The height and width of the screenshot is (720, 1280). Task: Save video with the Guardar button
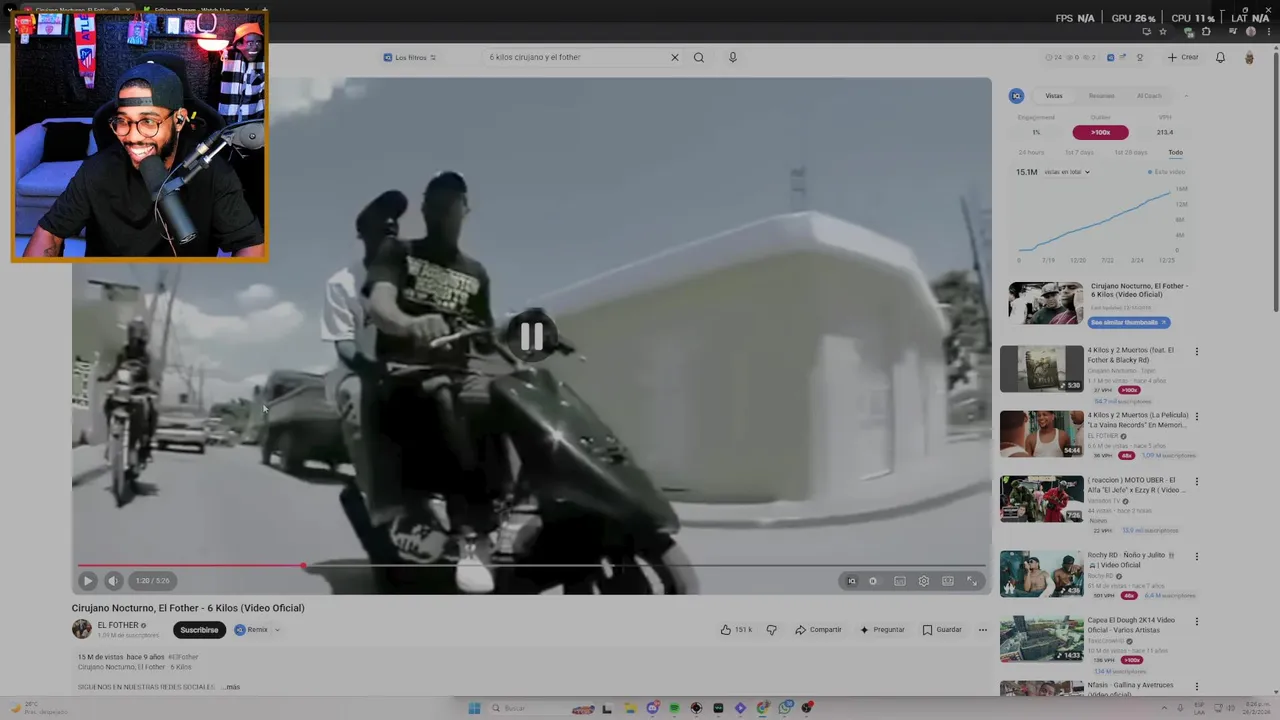pos(942,630)
